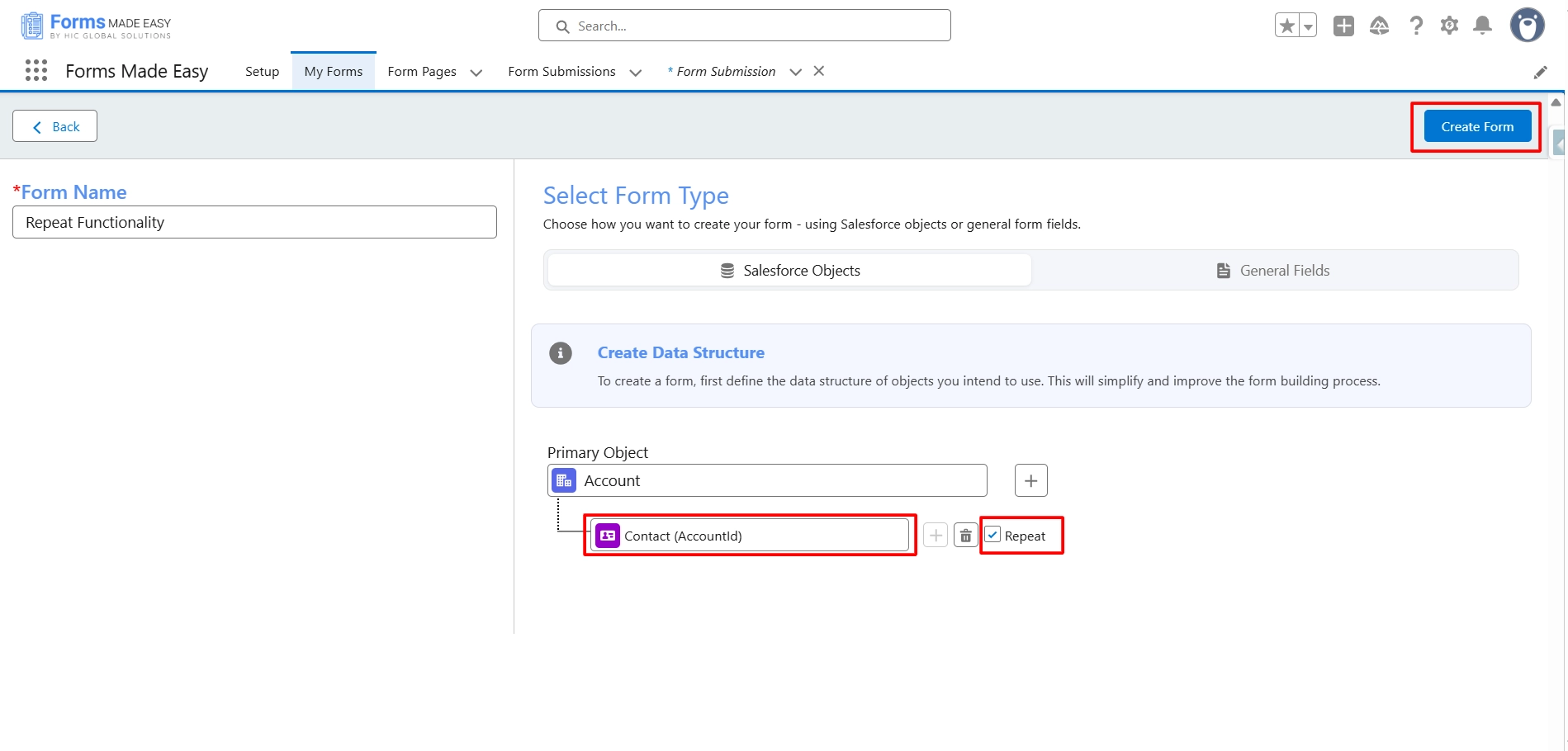Open the Trailhead guidance icon
Image resolution: width=1568 pixels, height=751 pixels.
pos(1379,26)
